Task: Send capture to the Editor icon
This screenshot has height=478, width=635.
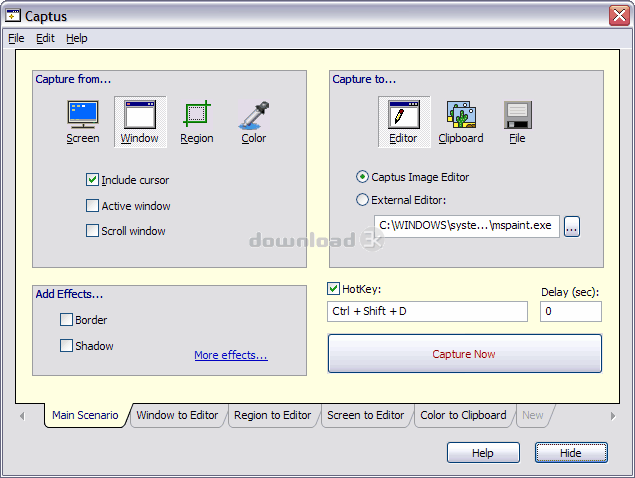Action: 404,122
